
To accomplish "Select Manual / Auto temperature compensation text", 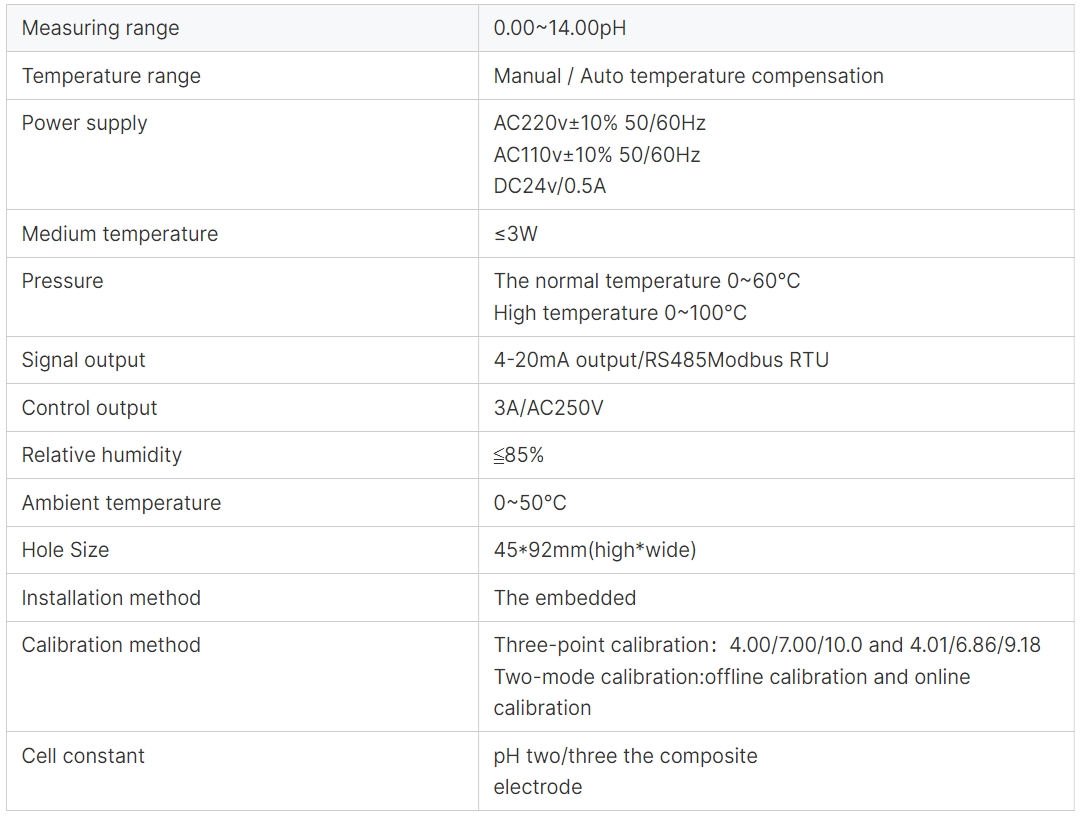I will [x=688, y=76].
